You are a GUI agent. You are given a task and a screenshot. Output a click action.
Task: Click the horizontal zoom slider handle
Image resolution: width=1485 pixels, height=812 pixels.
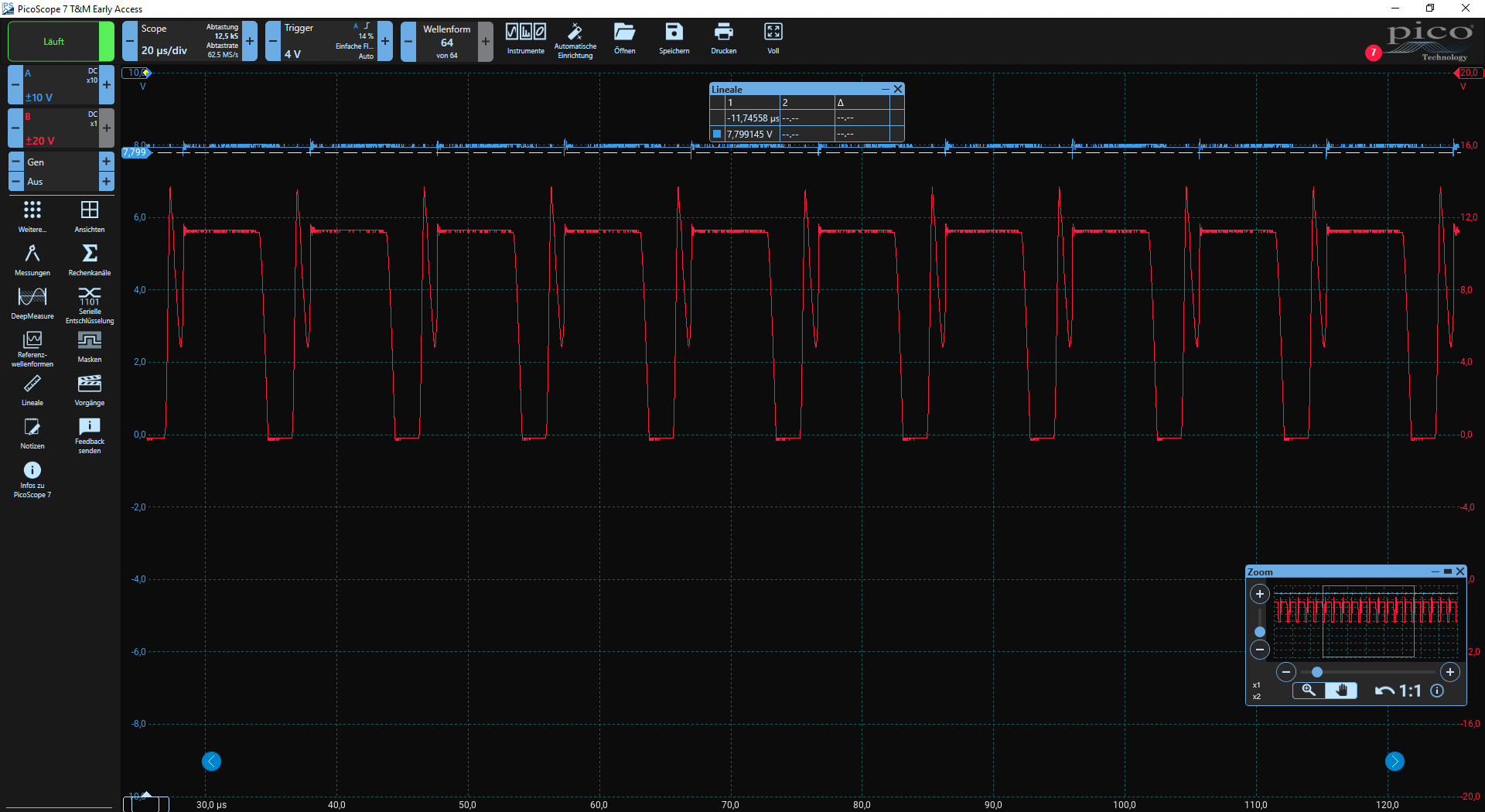1317,672
